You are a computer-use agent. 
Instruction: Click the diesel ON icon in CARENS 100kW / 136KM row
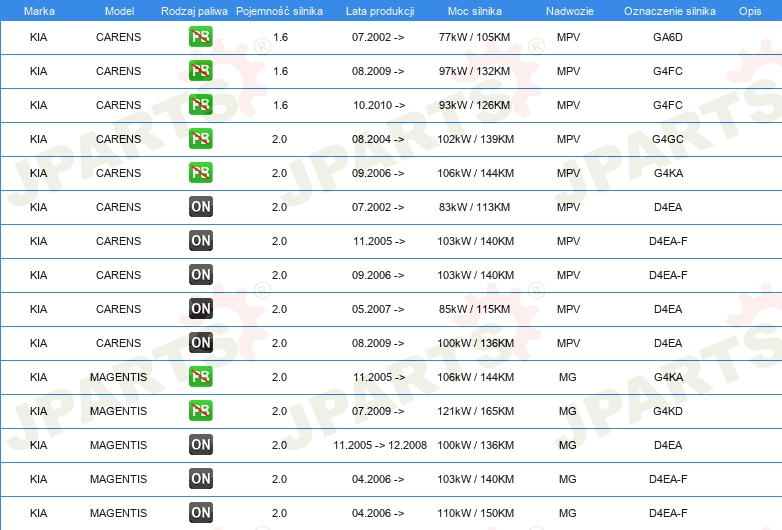coord(200,343)
